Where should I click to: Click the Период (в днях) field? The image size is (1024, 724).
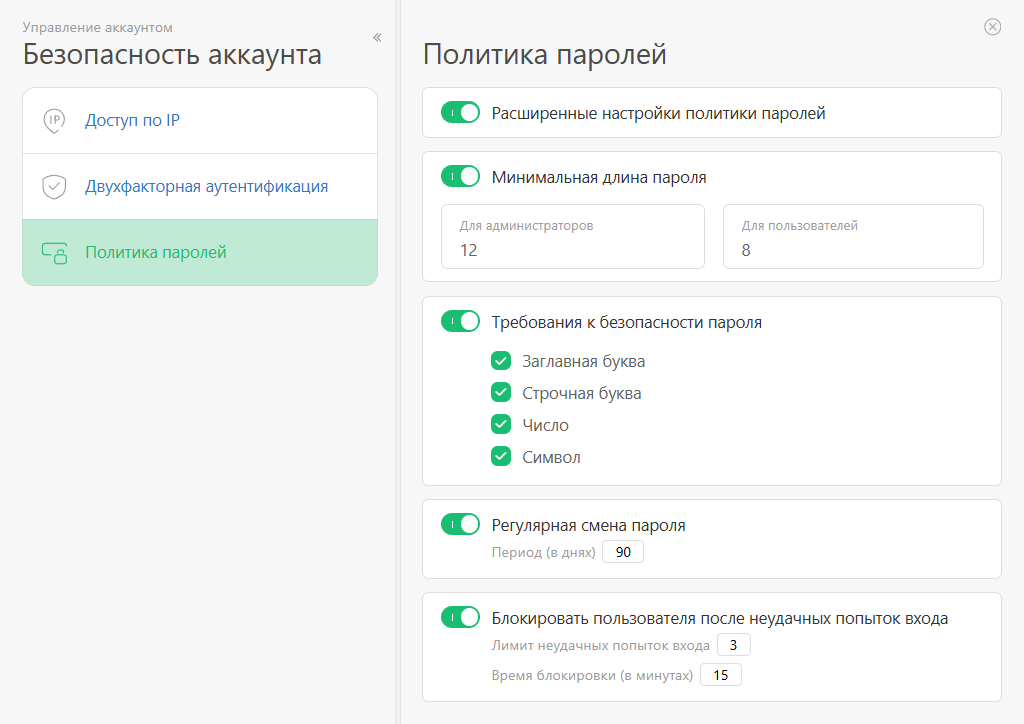(623, 553)
